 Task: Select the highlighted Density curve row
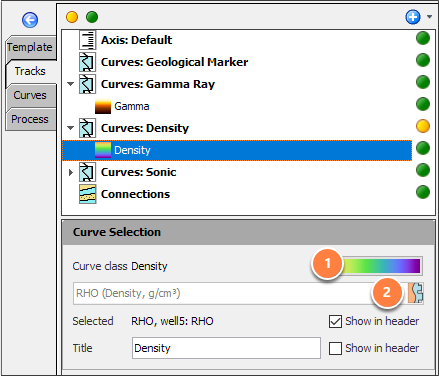tap(237, 150)
